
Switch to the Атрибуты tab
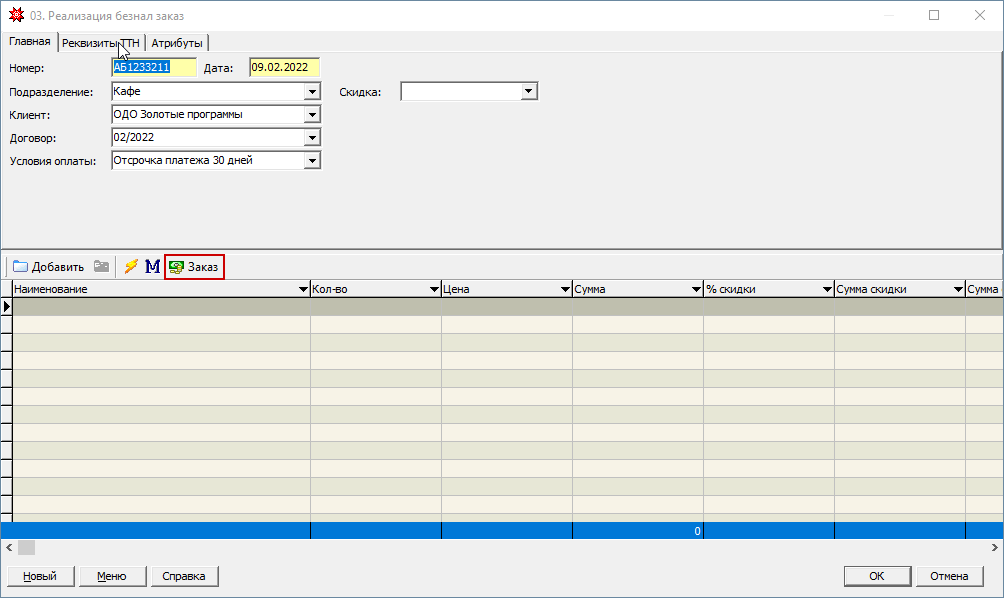[x=177, y=43]
